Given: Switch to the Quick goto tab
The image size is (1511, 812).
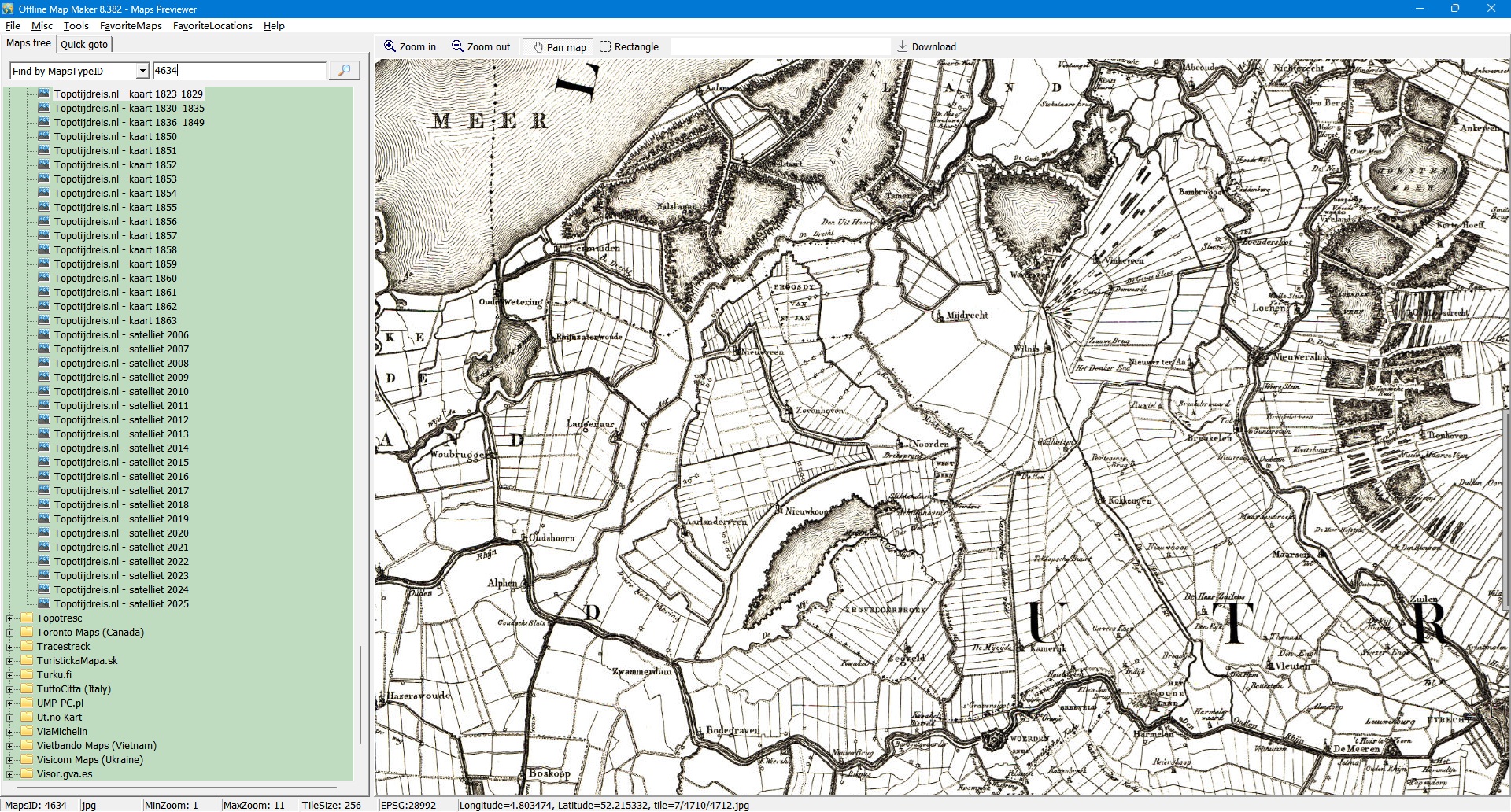Looking at the screenshot, I should [84, 44].
